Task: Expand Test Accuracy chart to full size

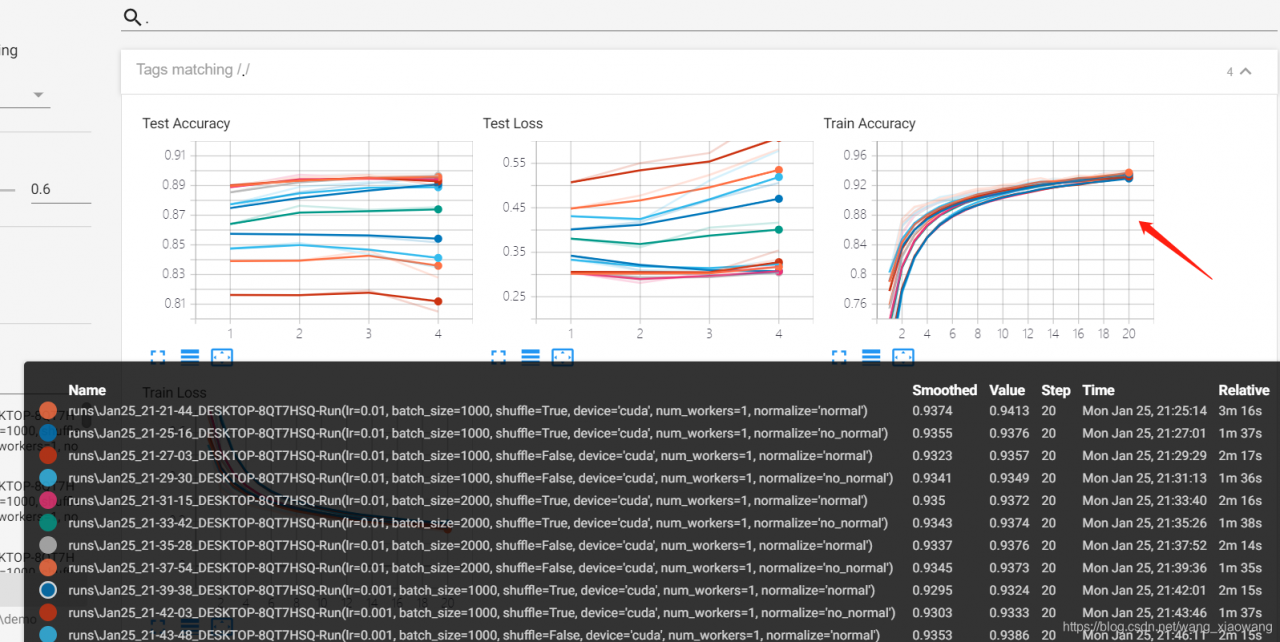Action: [158, 356]
